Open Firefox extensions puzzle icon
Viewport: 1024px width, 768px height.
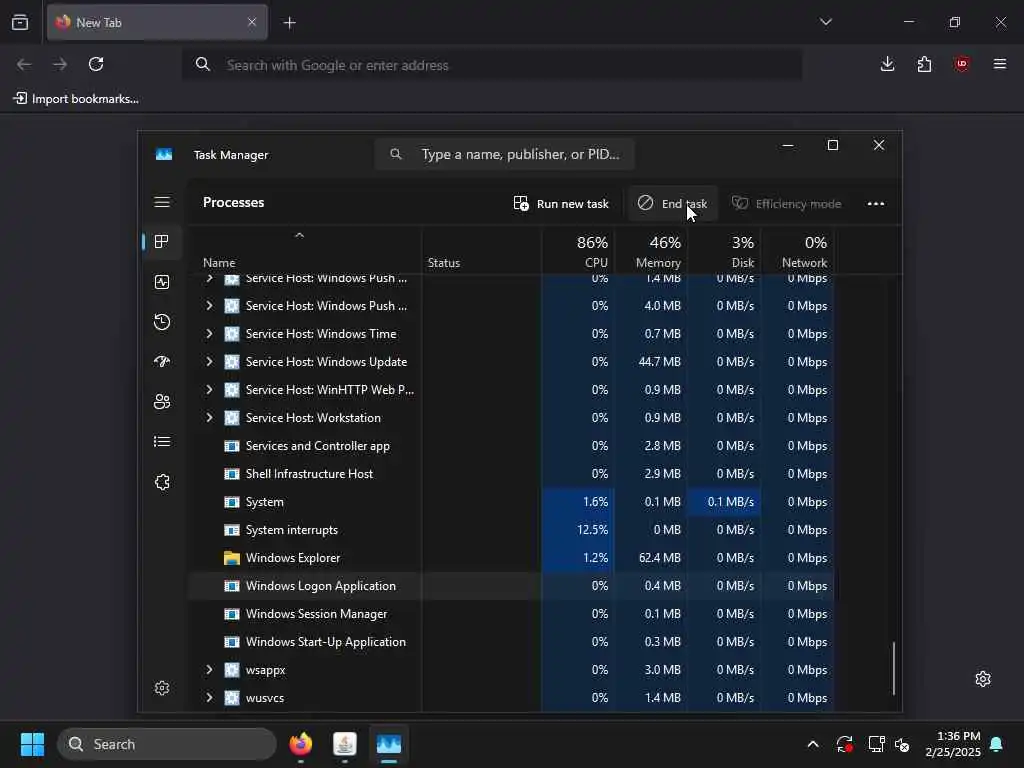924,64
